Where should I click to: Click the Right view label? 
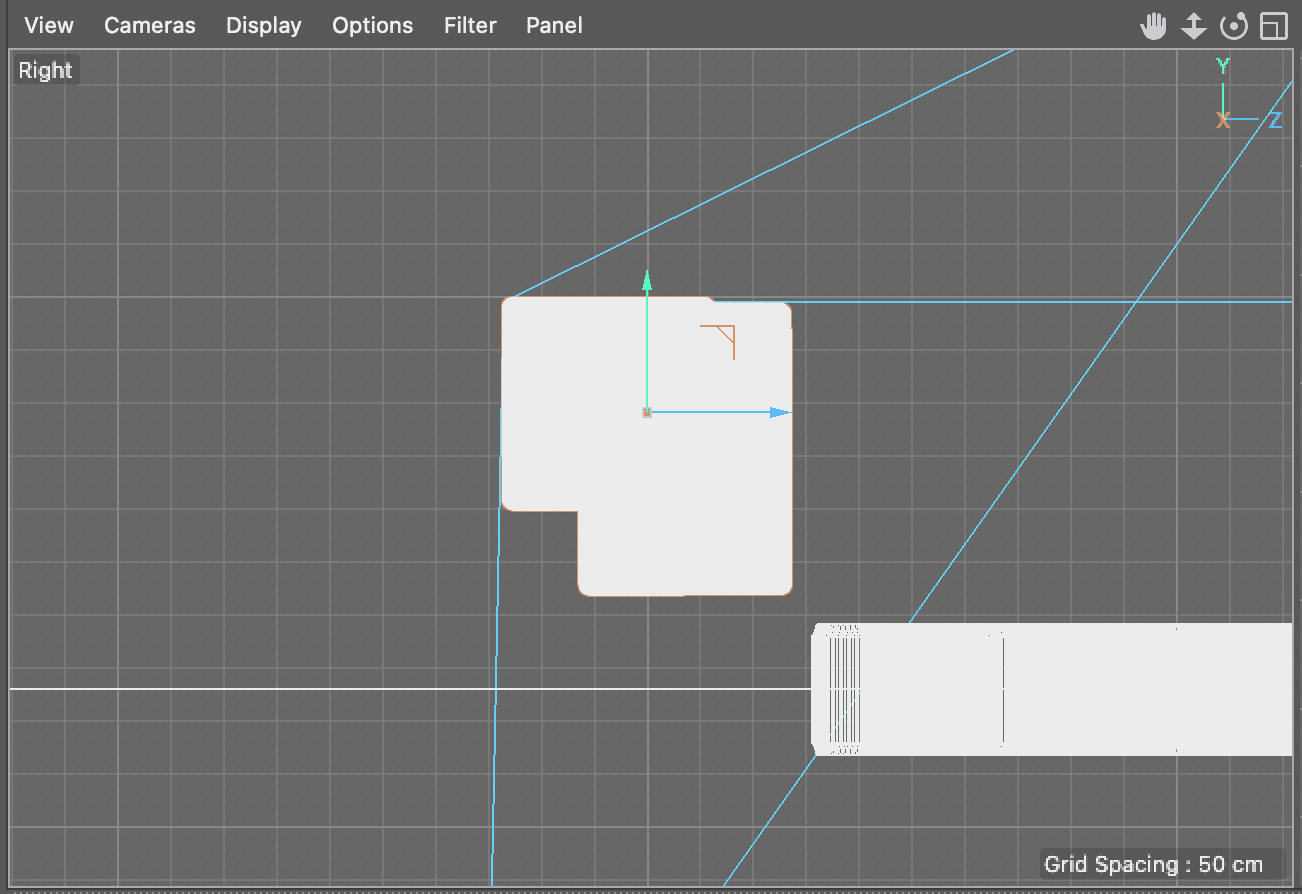point(44,69)
